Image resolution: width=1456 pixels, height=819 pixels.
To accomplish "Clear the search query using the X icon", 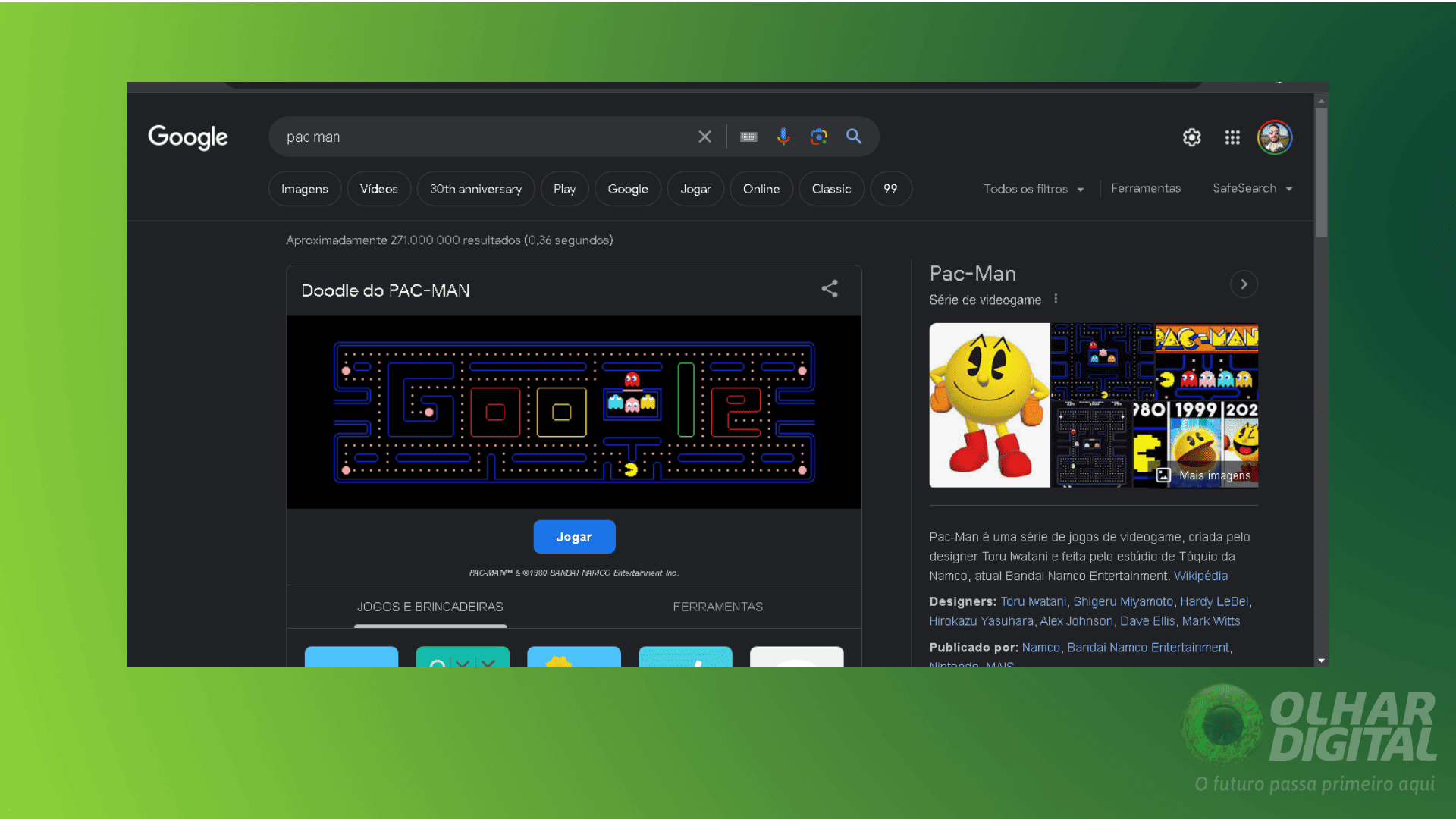I will coord(704,136).
